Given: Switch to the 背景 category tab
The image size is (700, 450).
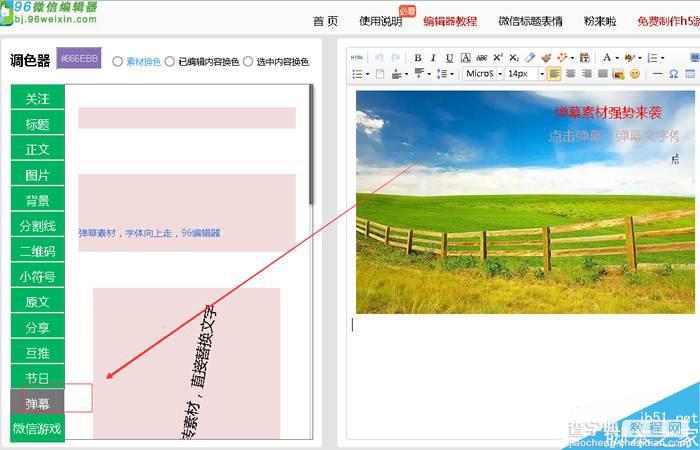Looking at the screenshot, I should coord(38,200).
